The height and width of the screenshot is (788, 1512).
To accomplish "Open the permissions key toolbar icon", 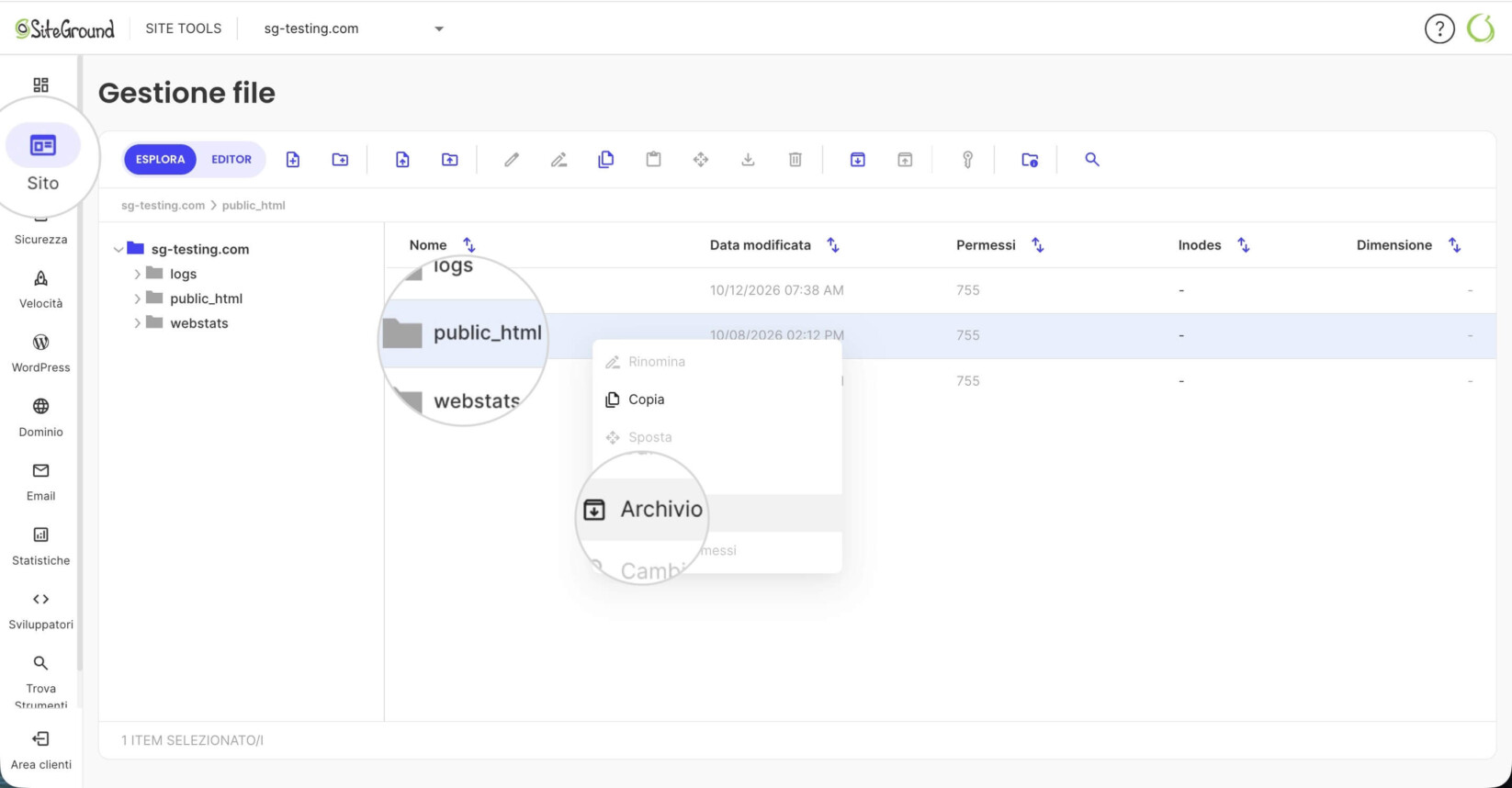I will click(x=967, y=160).
